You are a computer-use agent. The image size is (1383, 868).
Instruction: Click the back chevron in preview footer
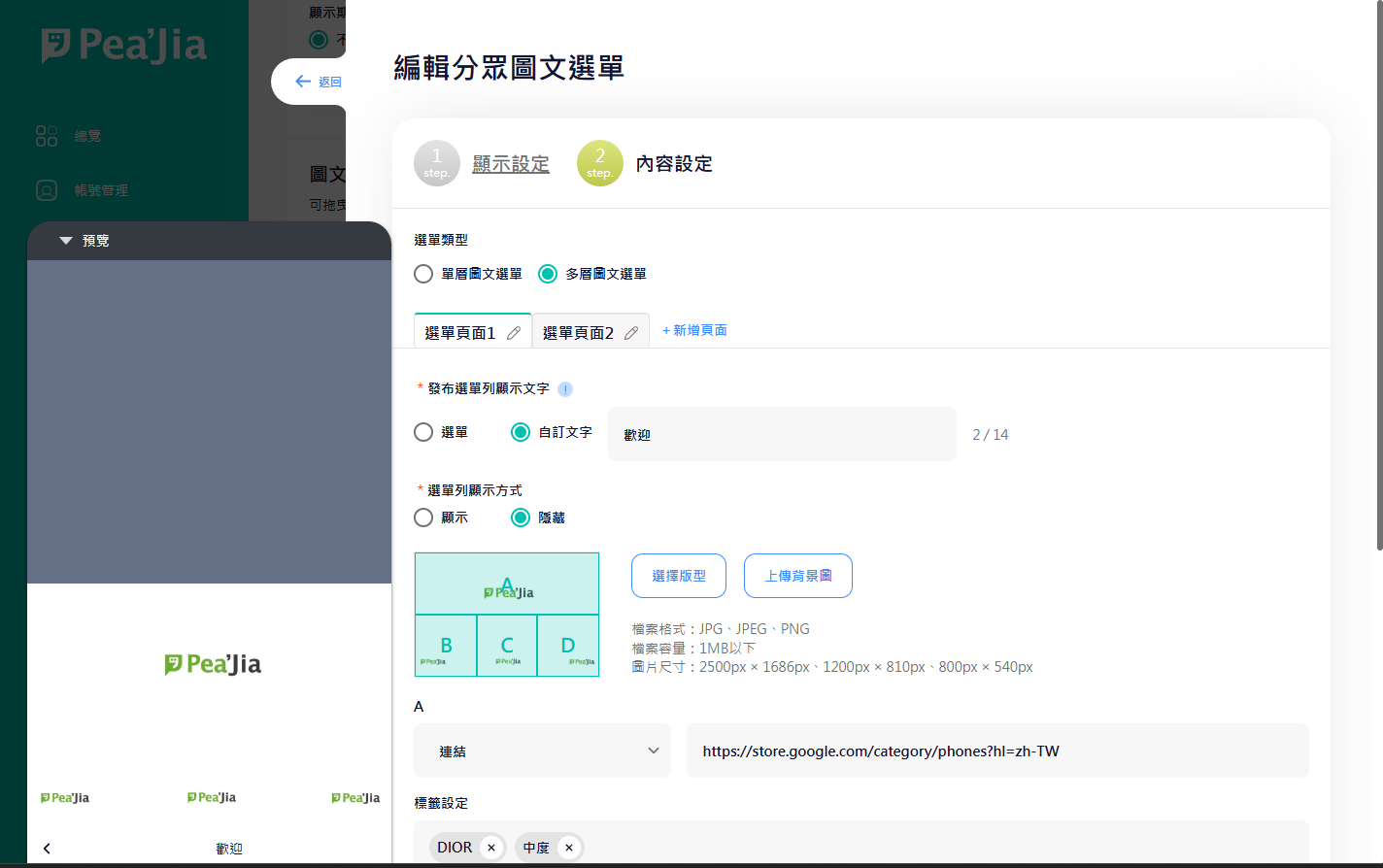click(47, 849)
